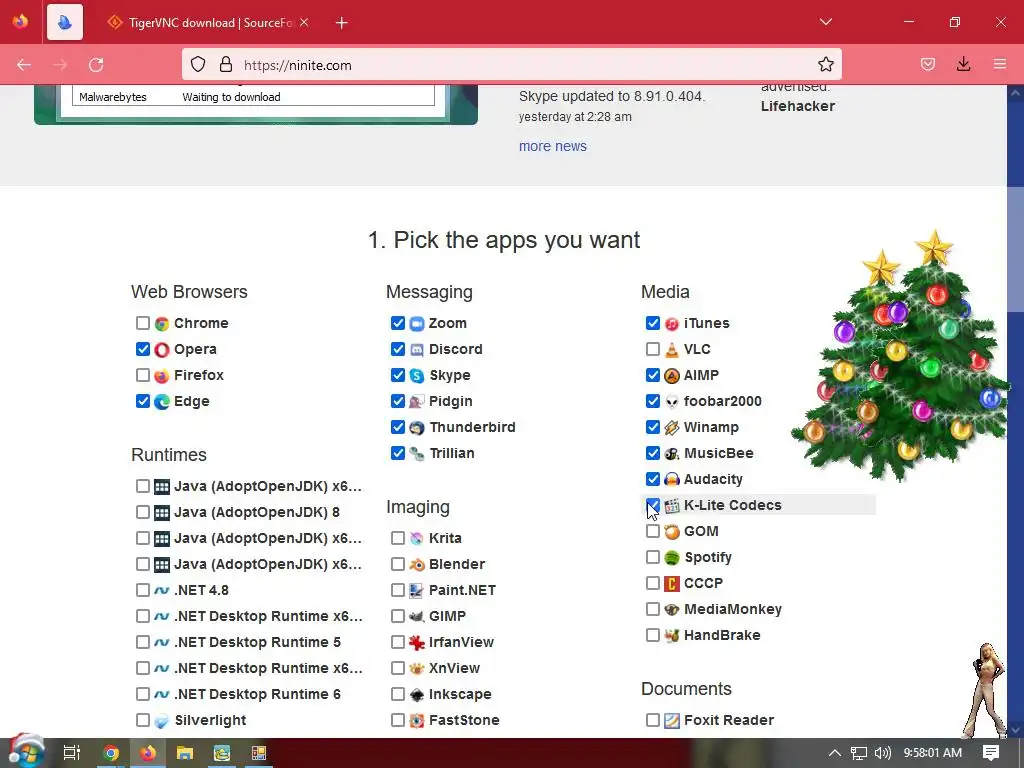Screen dimensions: 1024x768
Task: Open the more news link
Action: point(552,146)
